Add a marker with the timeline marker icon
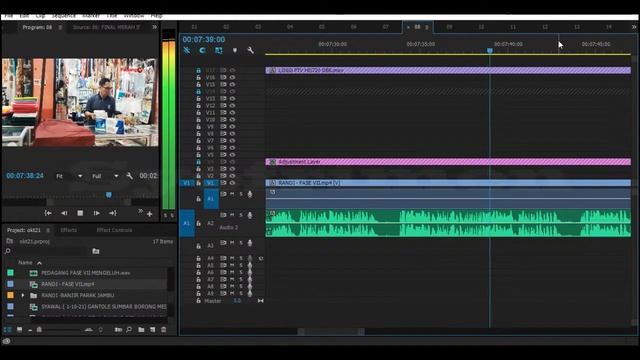The width and height of the screenshot is (640, 360). coord(235,50)
